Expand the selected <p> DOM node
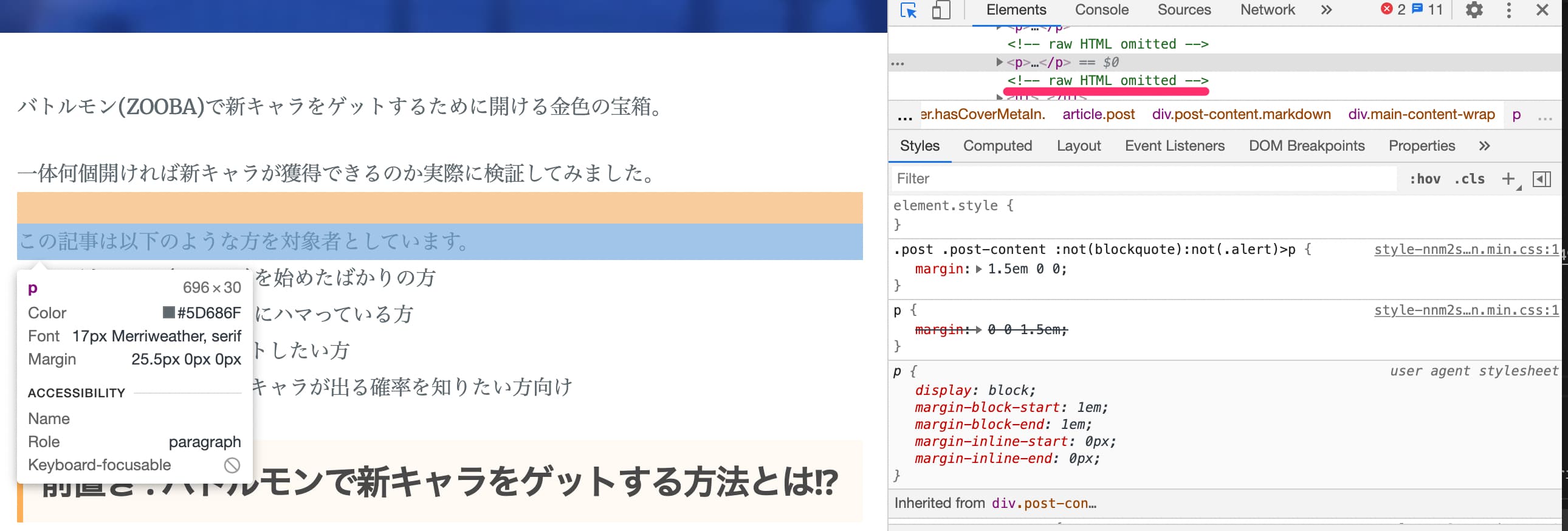Screen dimensions: 1568x531 click(x=999, y=62)
